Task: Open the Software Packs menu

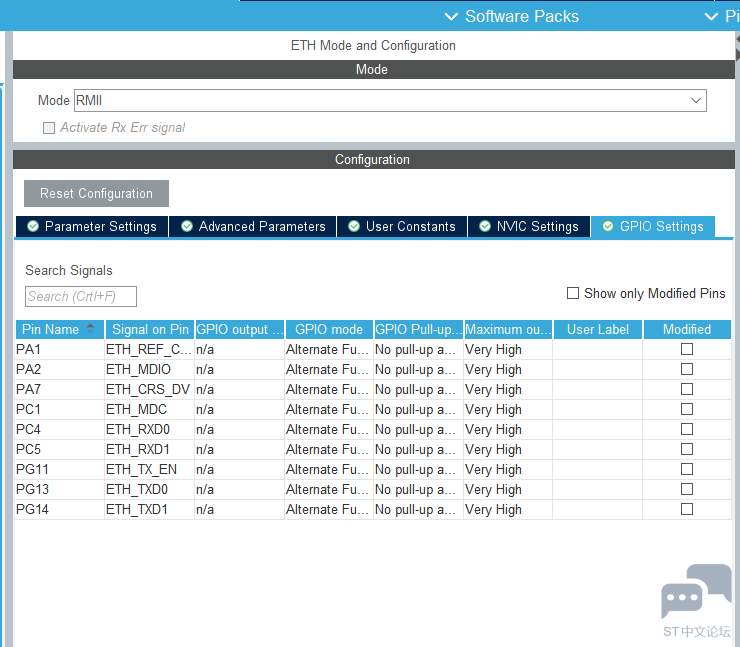Action: tap(512, 17)
